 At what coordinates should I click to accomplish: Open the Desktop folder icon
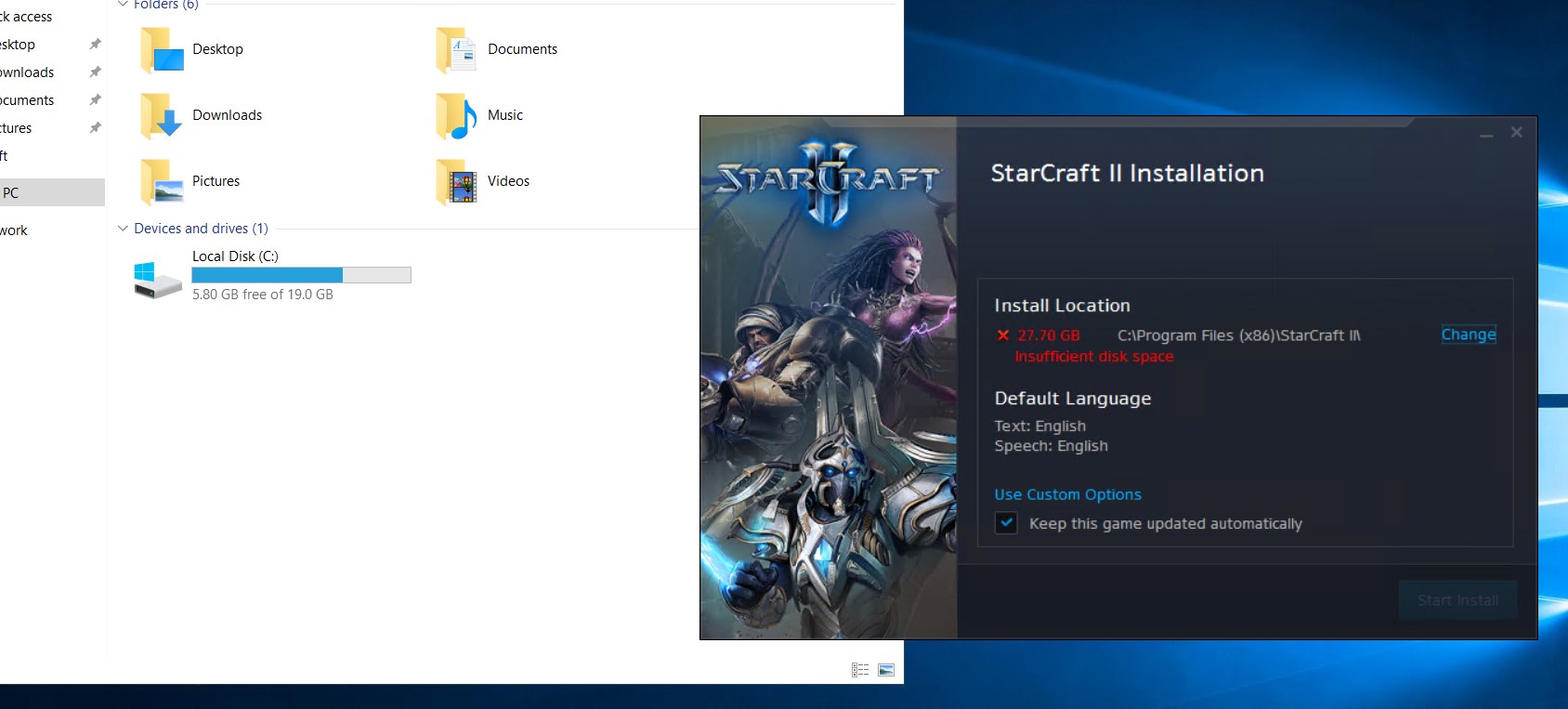pos(162,50)
